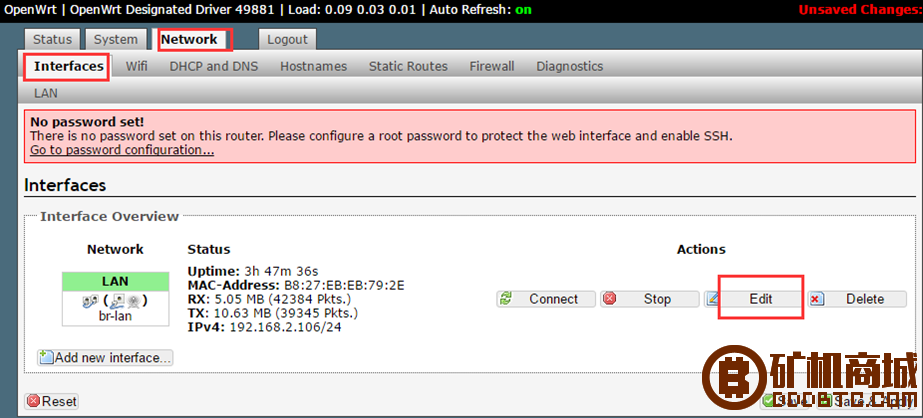This screenshot has width=923, height=418.
Task: Click the red Reset icon
Action: click(x=34, y=401)
